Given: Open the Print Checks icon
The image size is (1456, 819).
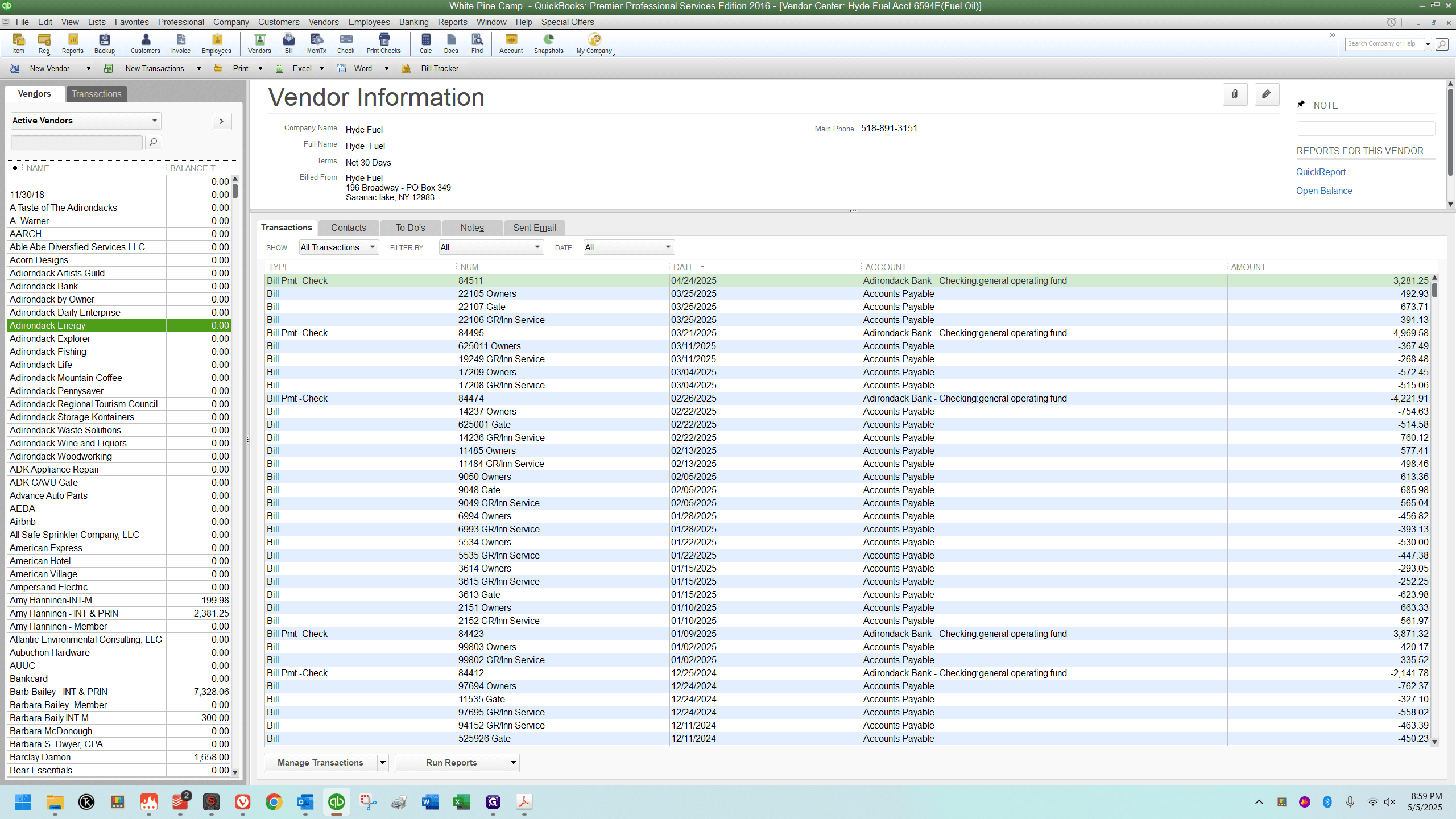Looking at the screenshot, I should click(384, 43).
